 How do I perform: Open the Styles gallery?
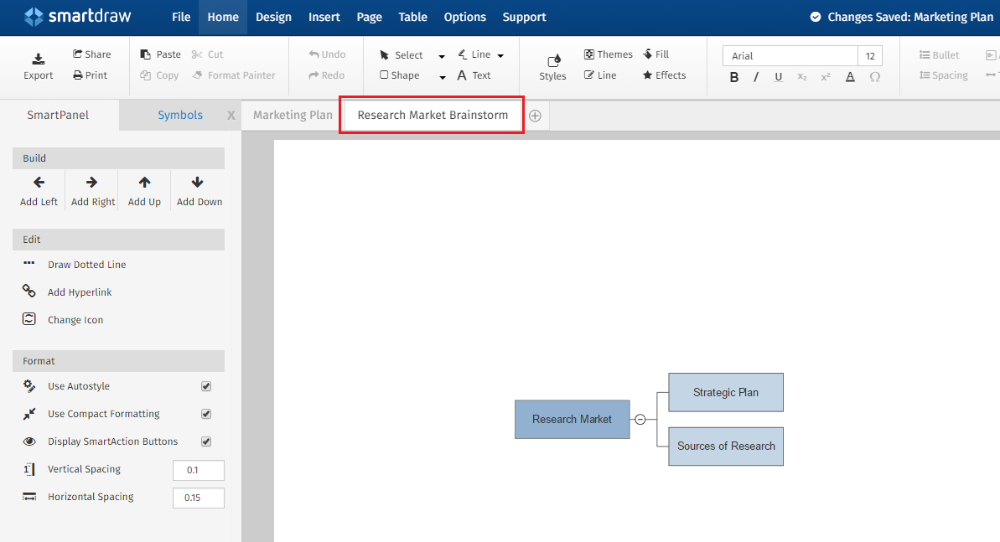[553, 68]
